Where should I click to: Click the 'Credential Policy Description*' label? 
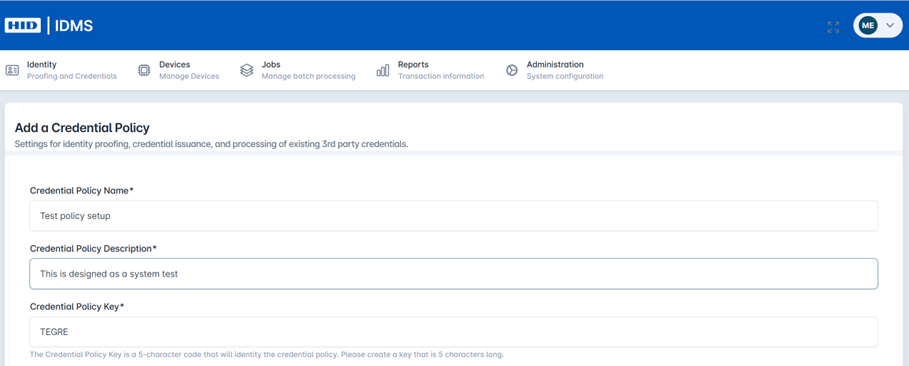click(93, 248)
